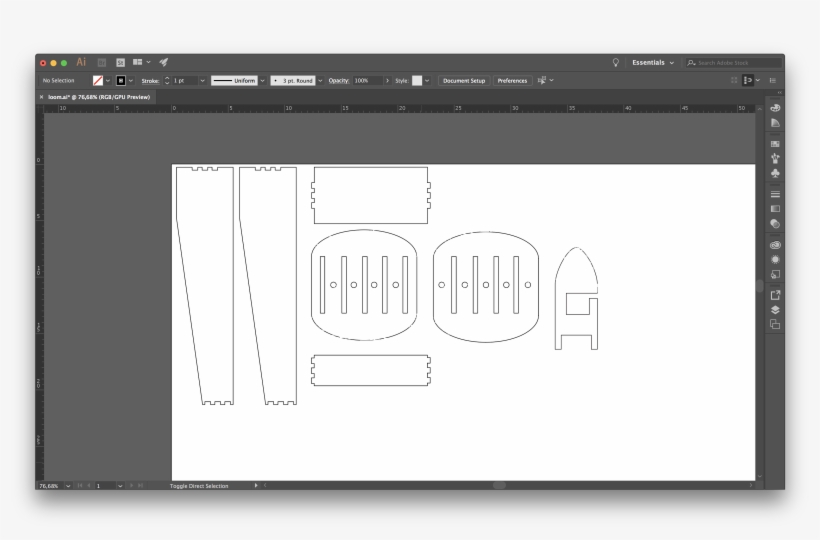The image size is (820, 540).
Task: Open the Stroke color dropdown arrow
Action: pyautogui.click(x=131, y=81)
